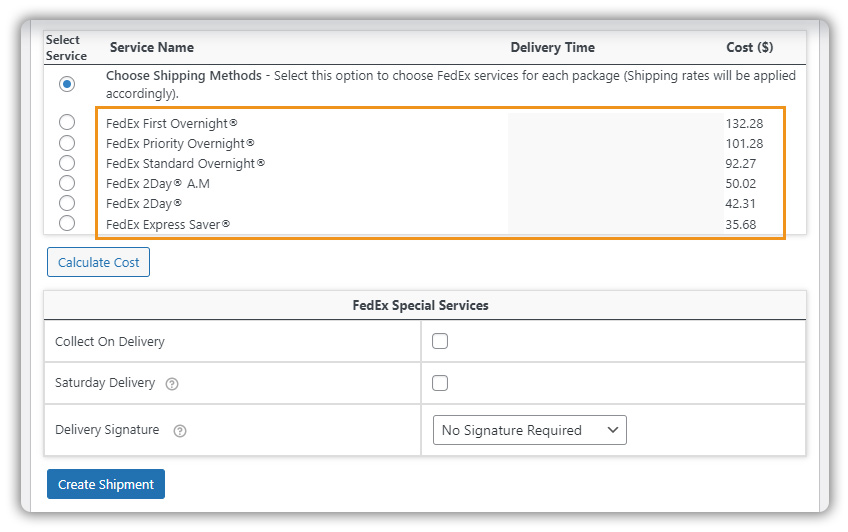Screen dimensions: 848x532
Task: Click the Collect On Delivery label
Action: [x=110, y=342]
